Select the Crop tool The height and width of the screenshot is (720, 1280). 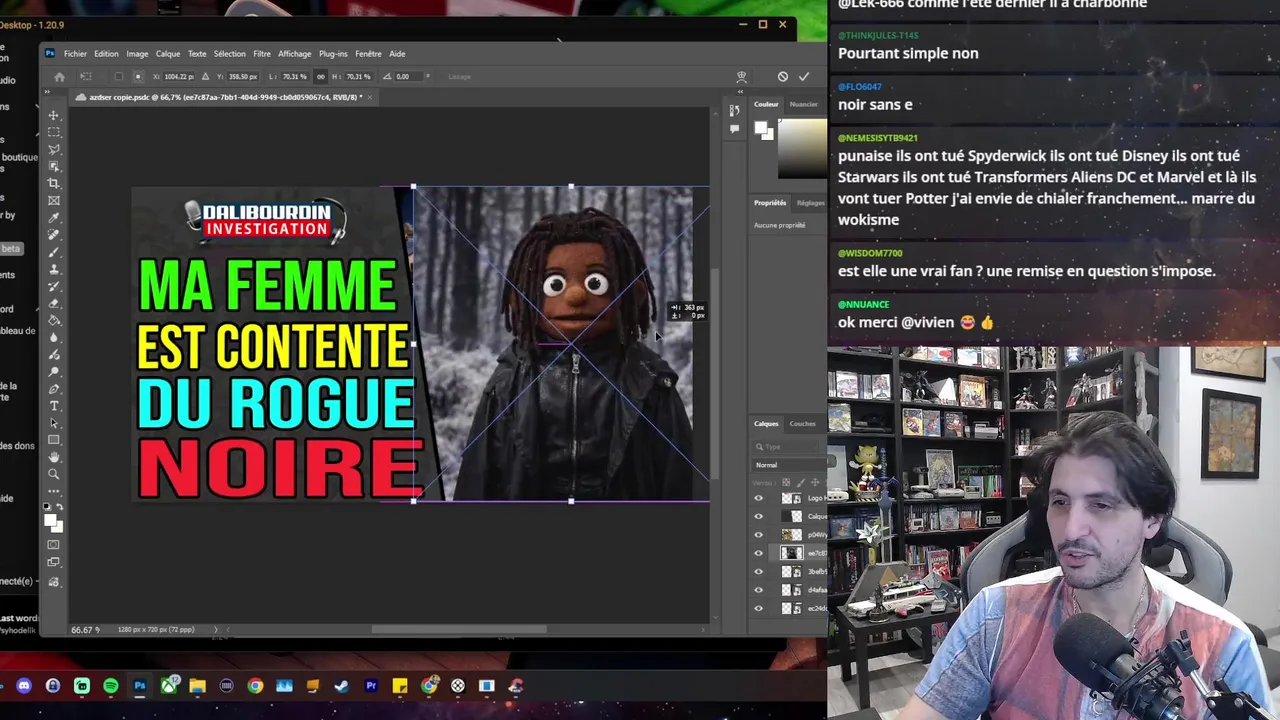[x=54, y=183]
